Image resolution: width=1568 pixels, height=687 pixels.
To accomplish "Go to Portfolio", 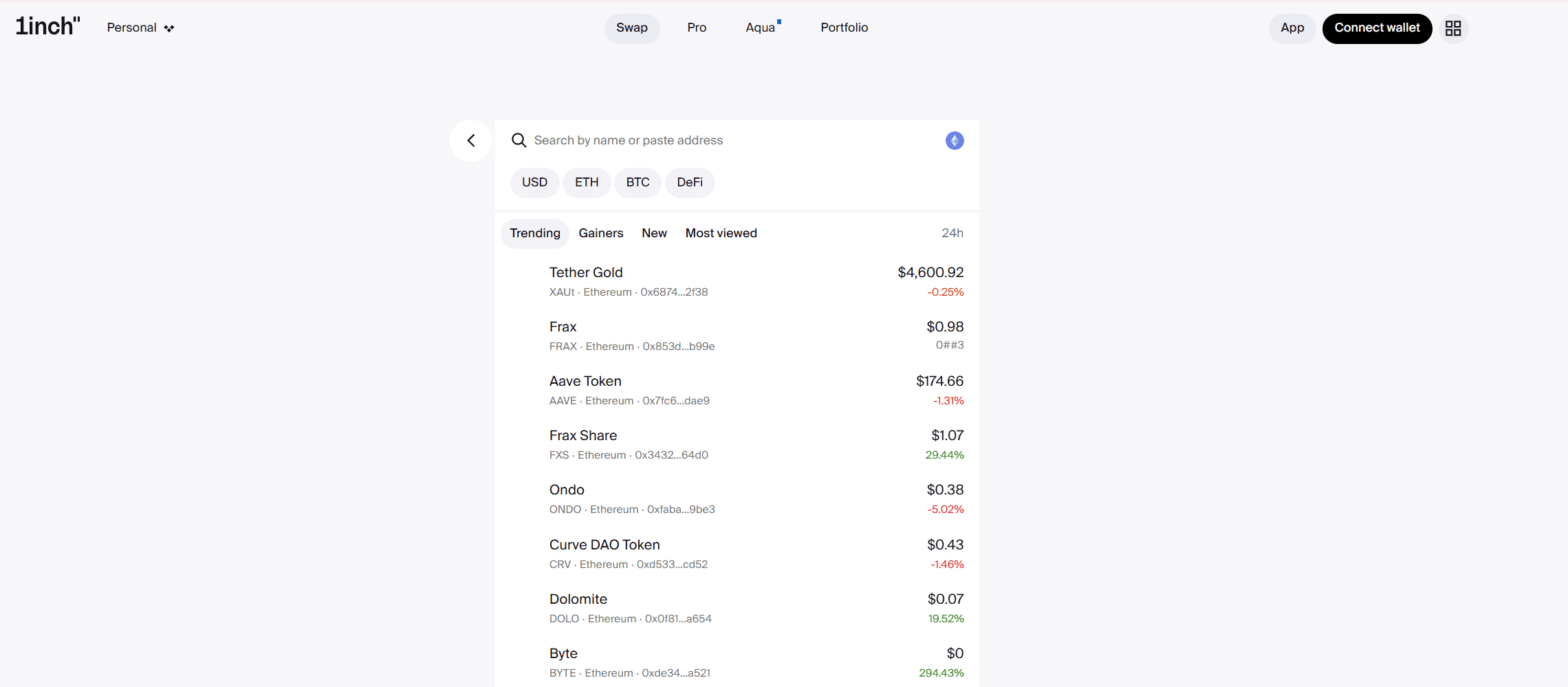I will coord(844,28).
